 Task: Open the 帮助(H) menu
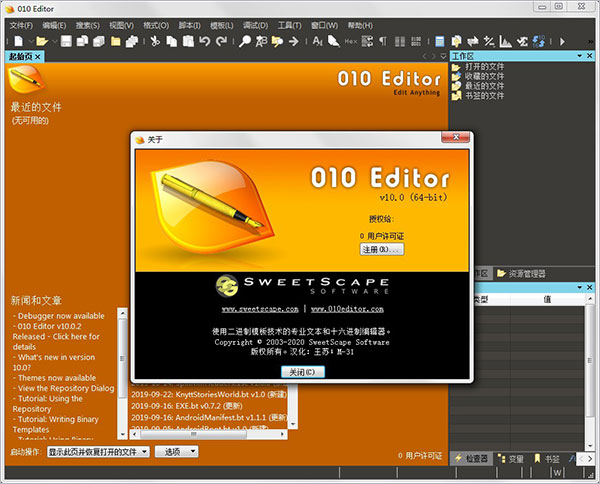tap(360, 25)
